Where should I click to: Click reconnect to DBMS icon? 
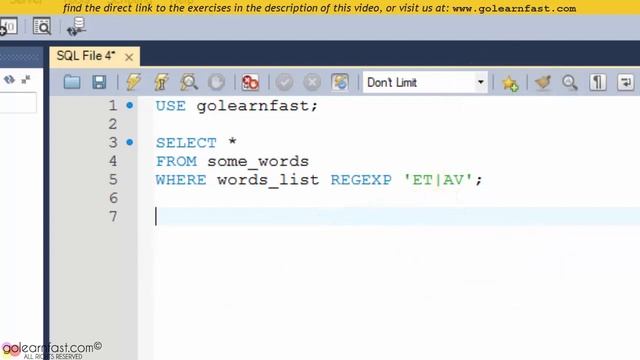76,27
